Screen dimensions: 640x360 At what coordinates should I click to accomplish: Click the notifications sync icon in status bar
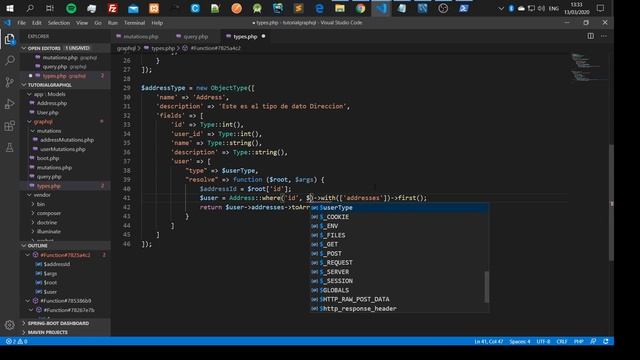(x=606, y=341)
